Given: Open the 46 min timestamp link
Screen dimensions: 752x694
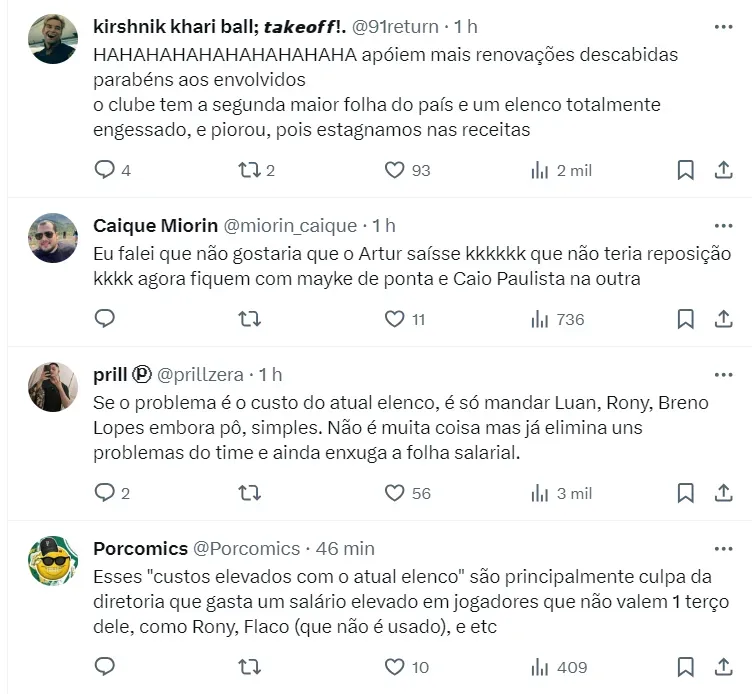Looking at the screenshot, I should point(345,549).
